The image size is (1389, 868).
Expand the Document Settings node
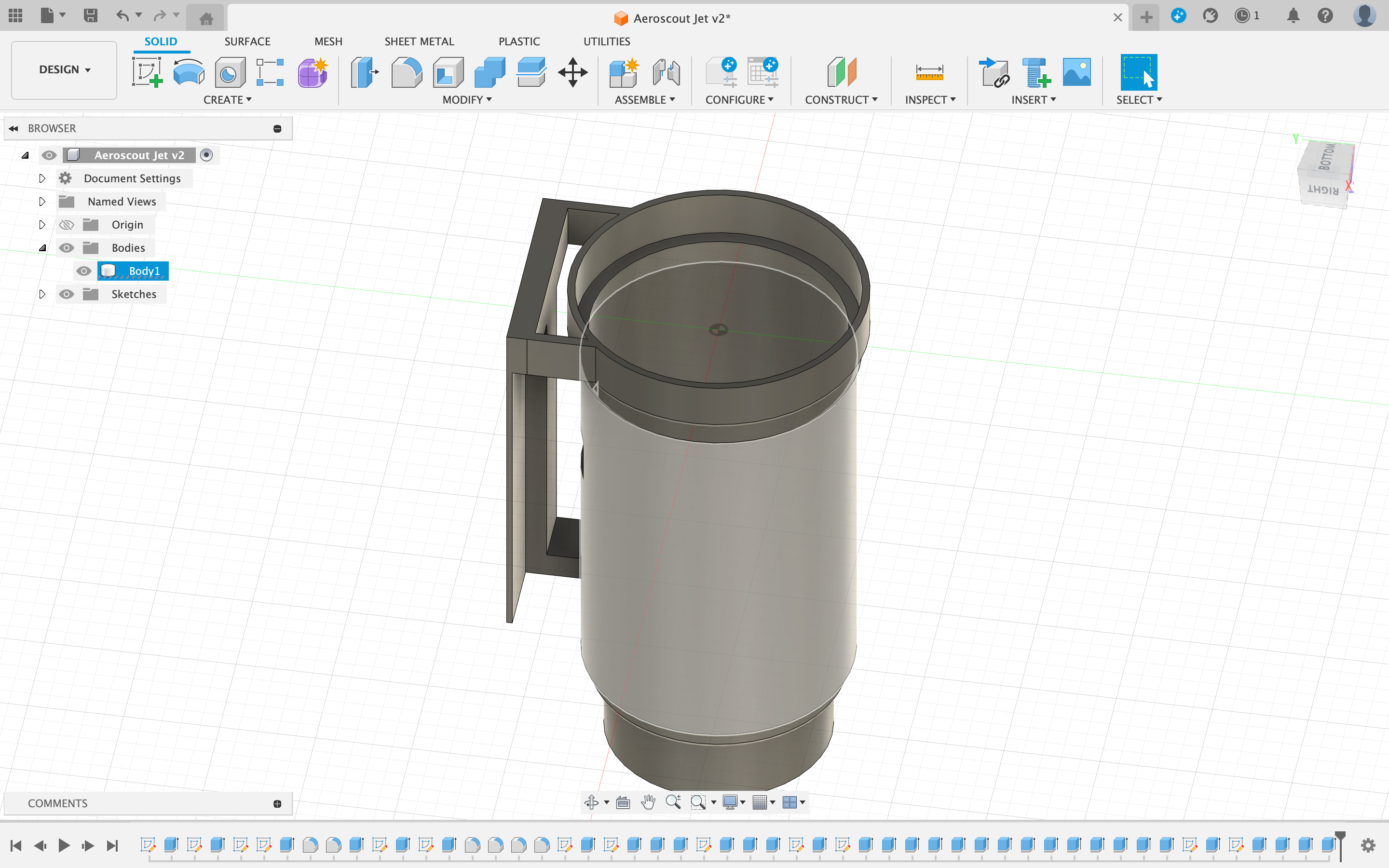(42, 178)
